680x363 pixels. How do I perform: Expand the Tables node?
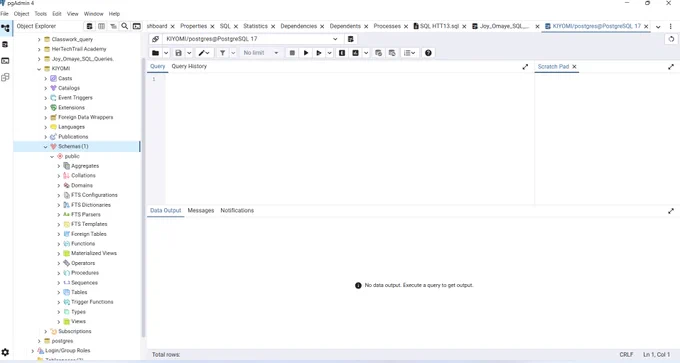(59, 292)
